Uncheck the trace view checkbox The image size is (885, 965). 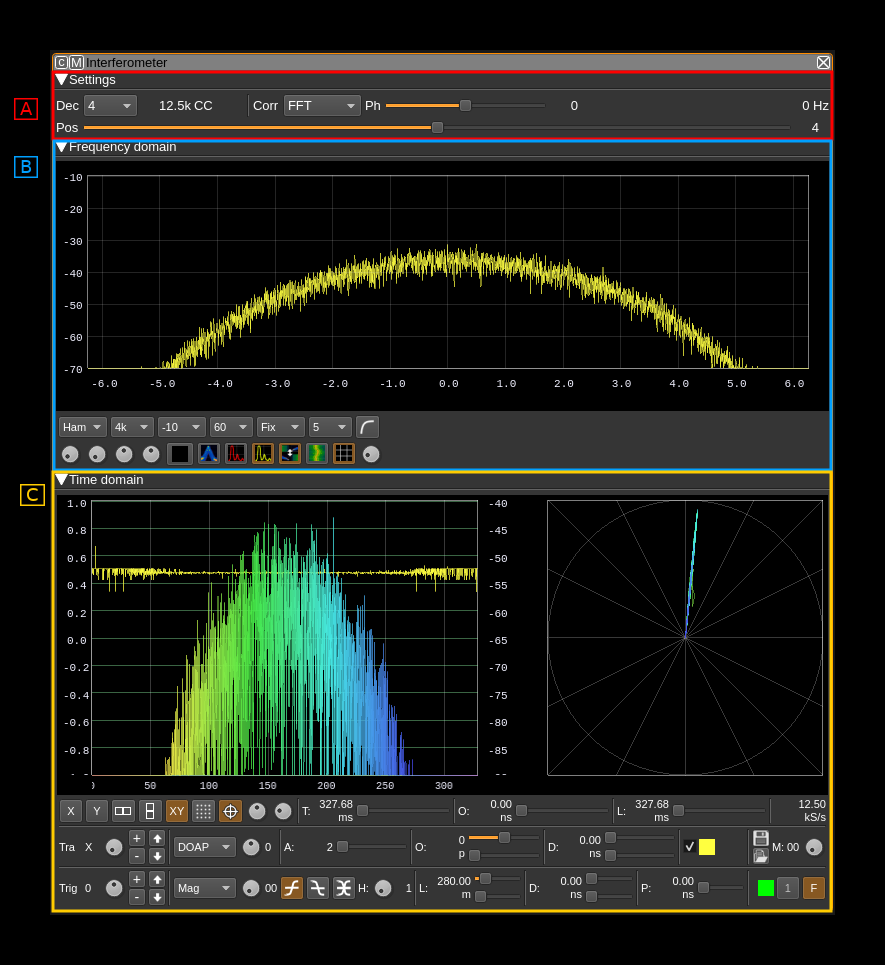pos(689,847)
